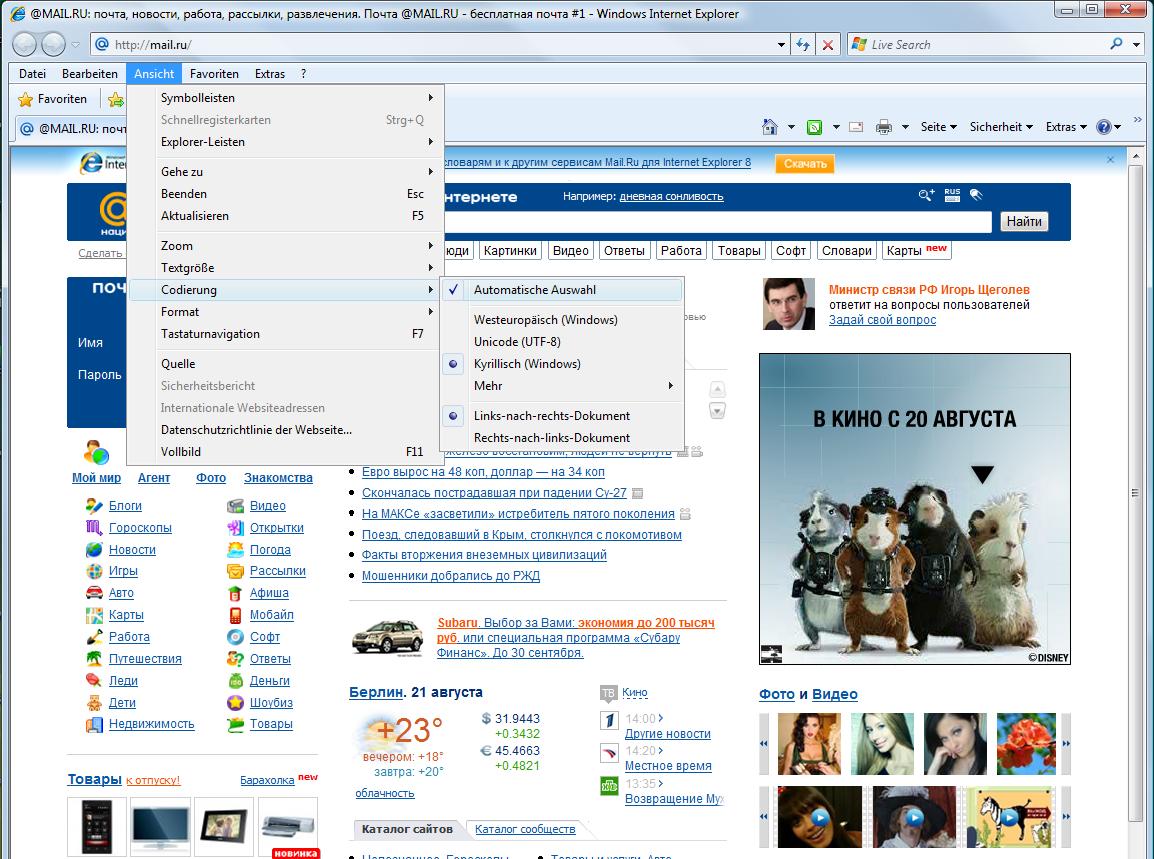Open the link Мошенники добрались до РЖД
The height and width of the screenshot is (859, 1154).
[450, 576]
